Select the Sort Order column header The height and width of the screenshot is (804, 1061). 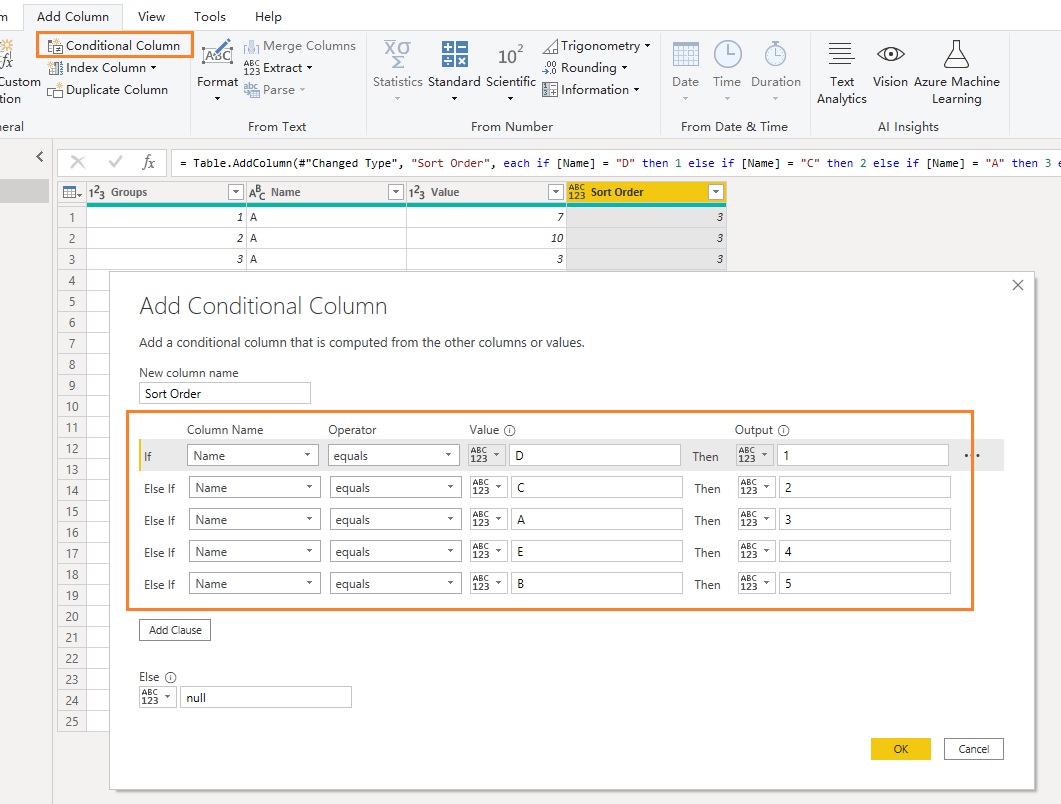pos(646,192)
